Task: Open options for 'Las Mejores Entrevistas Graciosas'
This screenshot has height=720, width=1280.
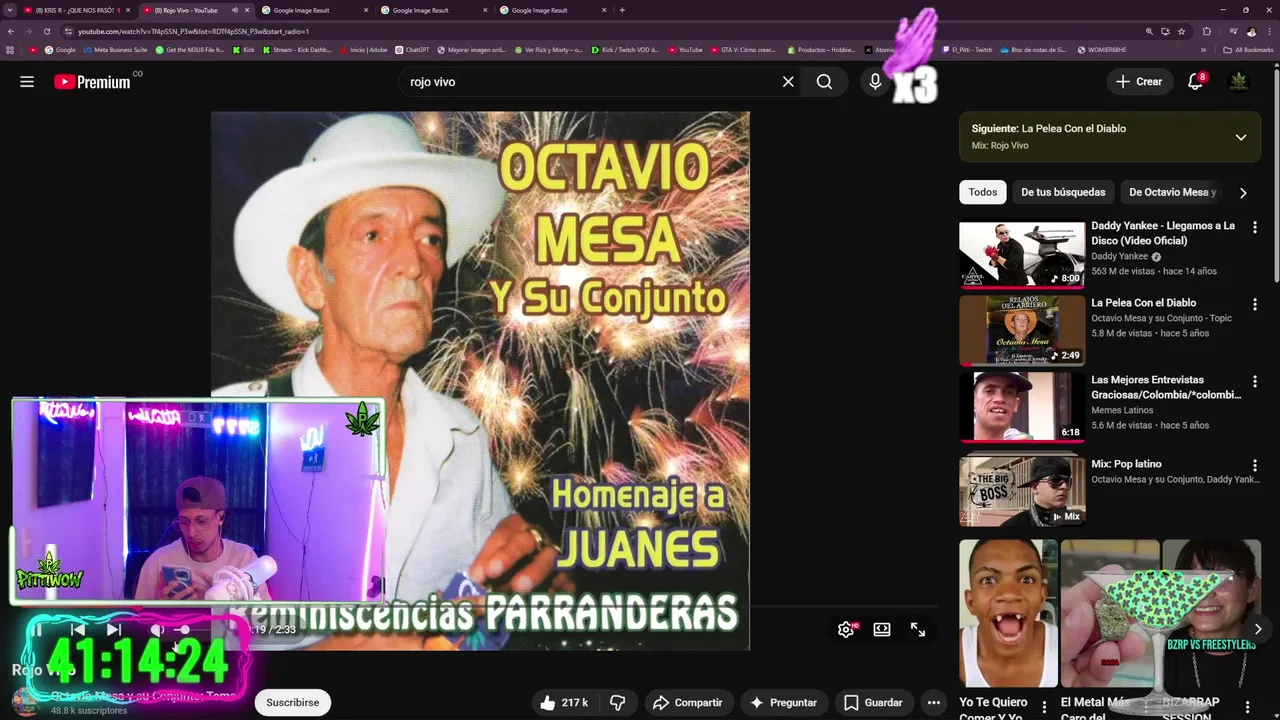Action: [1255, 382]
